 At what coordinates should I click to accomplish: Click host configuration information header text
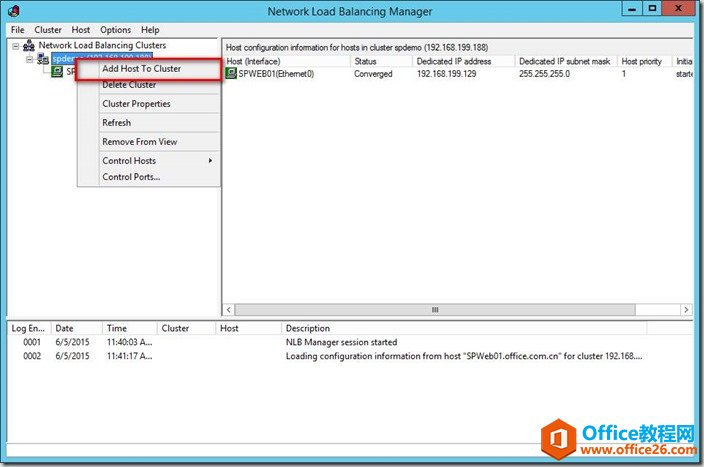point(357,48)
